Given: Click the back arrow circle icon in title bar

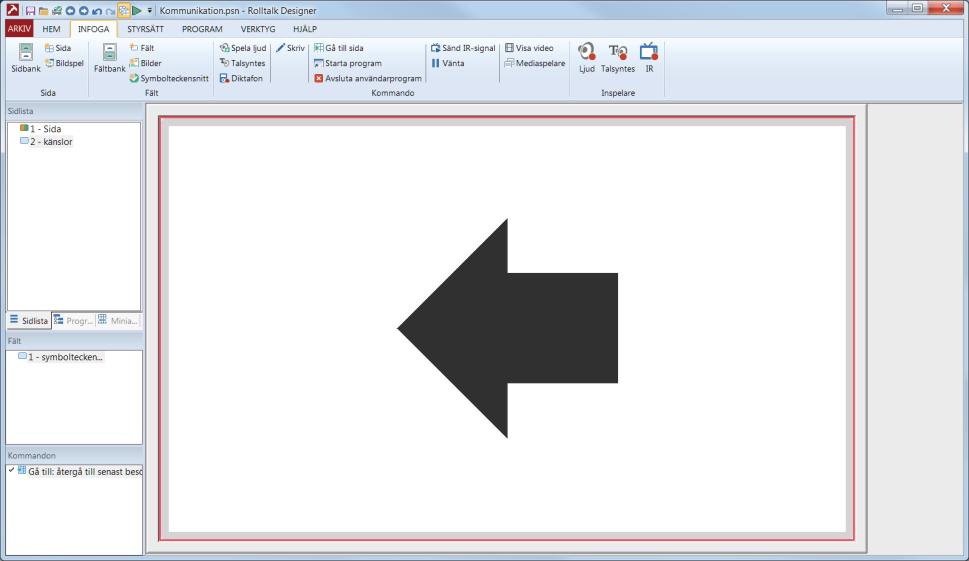Looking at the screenshot, I should [x=70, y=11].
